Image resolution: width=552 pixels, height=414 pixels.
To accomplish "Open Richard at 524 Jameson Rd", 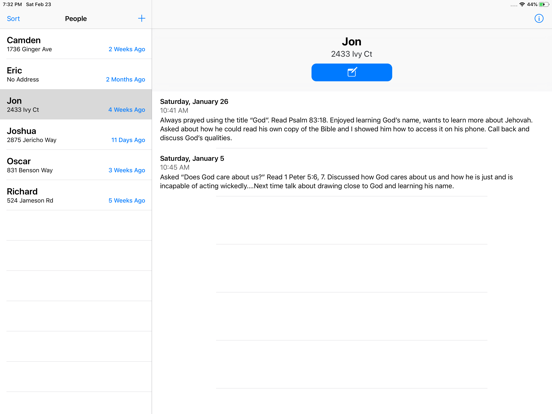I will 76,195.
